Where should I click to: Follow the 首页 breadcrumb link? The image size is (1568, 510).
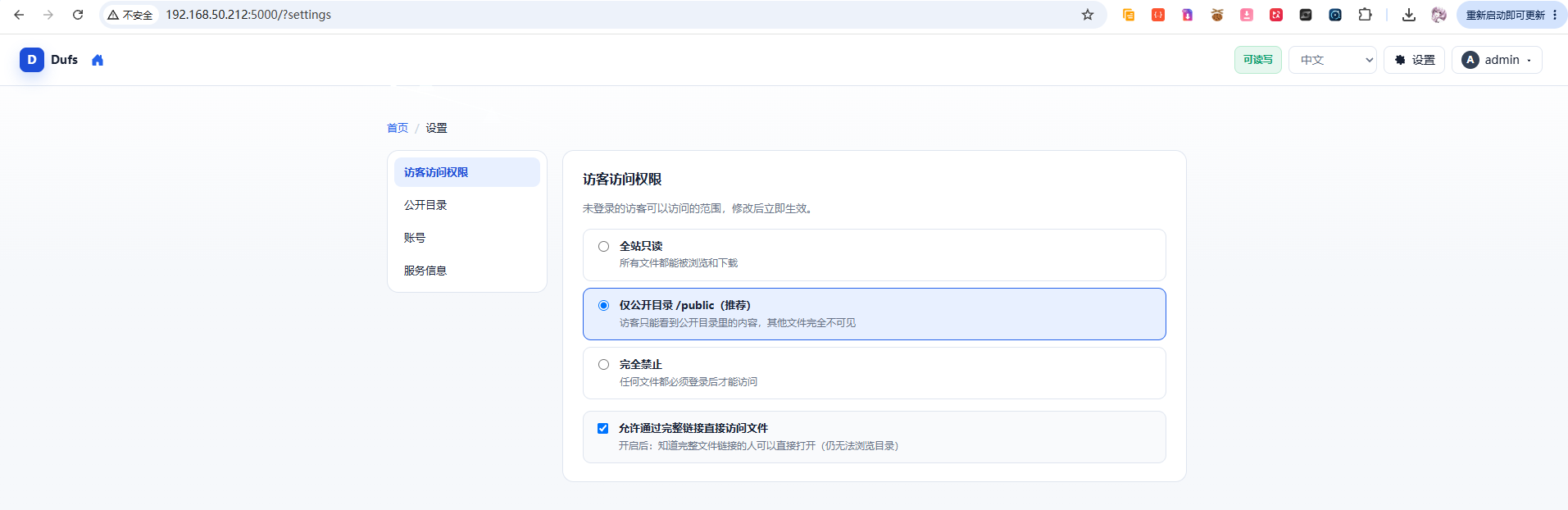tap(398, 128)
